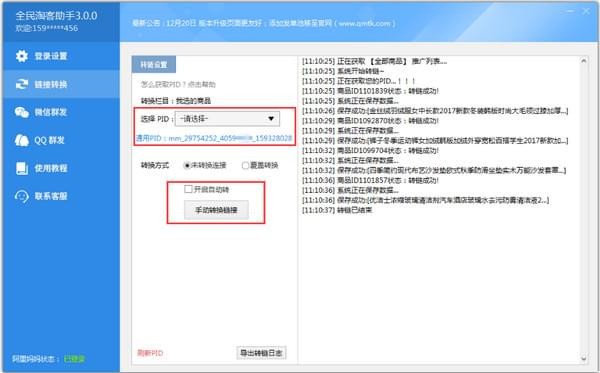The width and height of the screenshot is (600, 373).
Task: Close the 全民淘客助手 window
Action: click(586, 11)
